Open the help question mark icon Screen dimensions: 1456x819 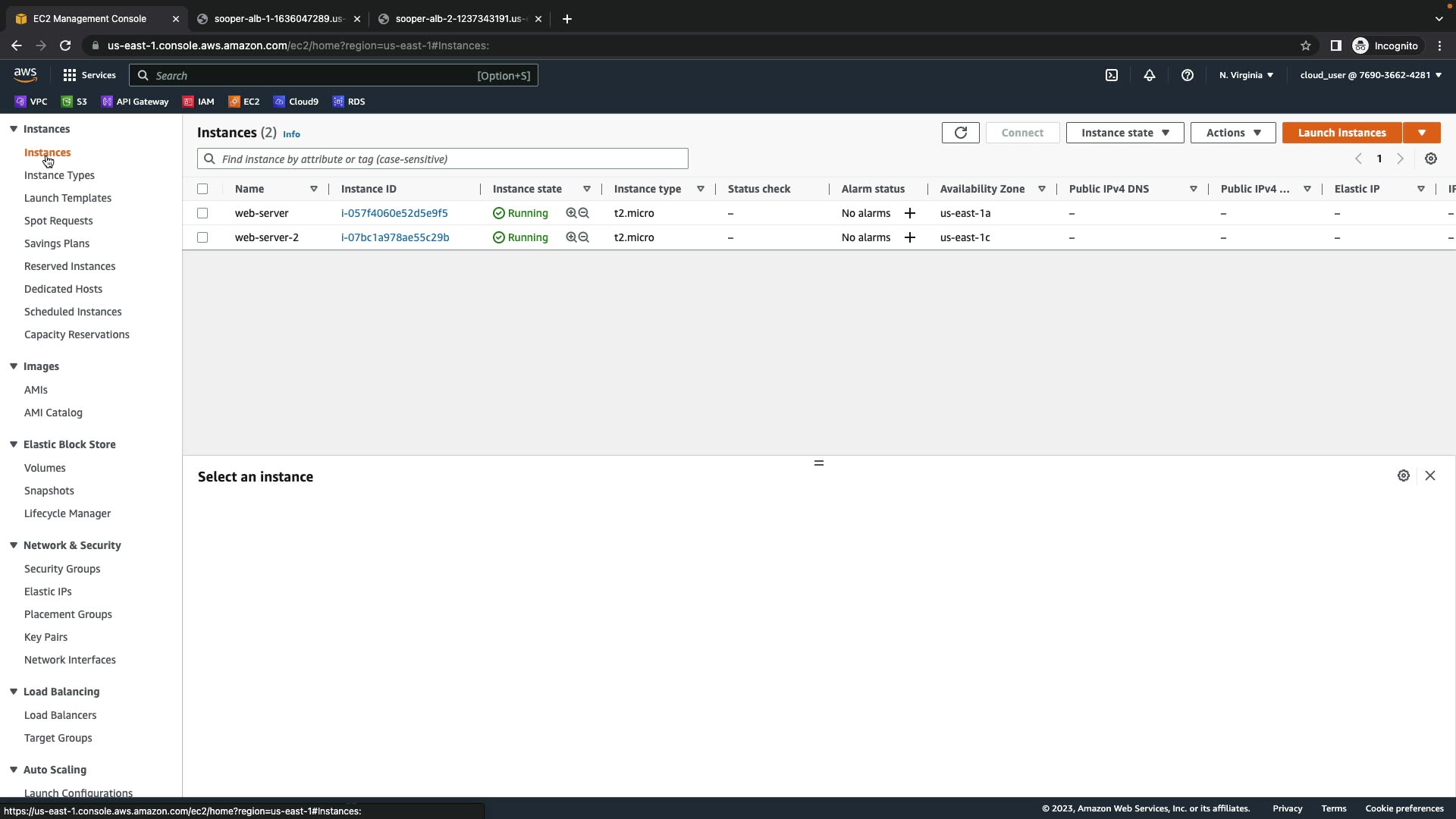(x=1187, y=75)
